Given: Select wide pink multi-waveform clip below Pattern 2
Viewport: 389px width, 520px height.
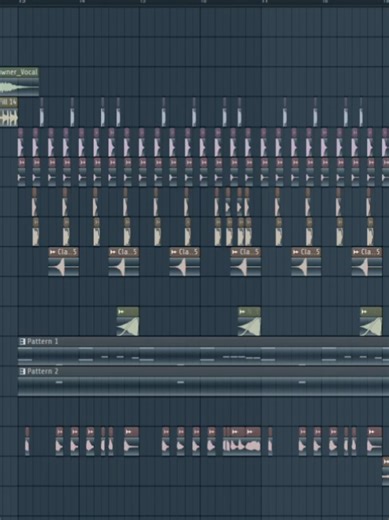Looking at the screenshot, I should (242, 441).
